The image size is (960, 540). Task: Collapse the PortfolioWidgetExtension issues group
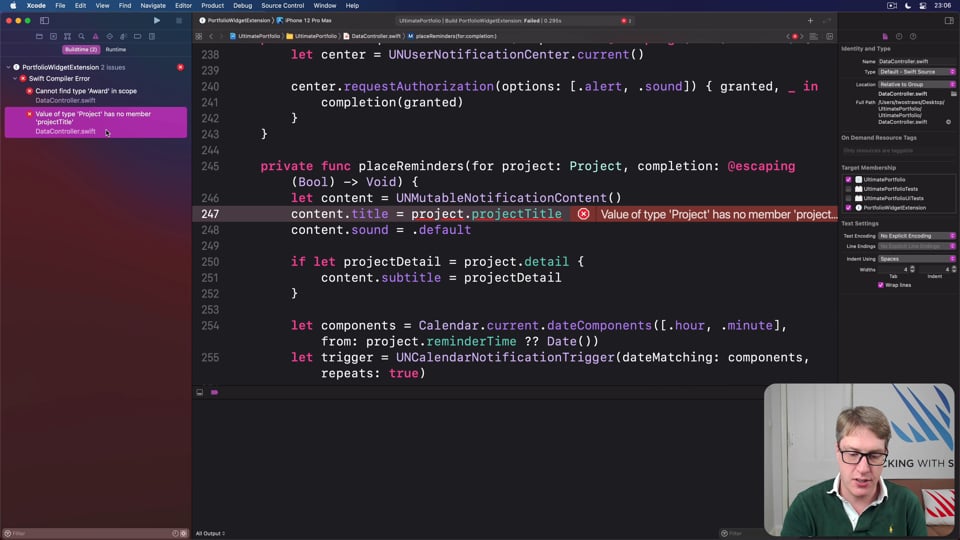tap(9, 67)
